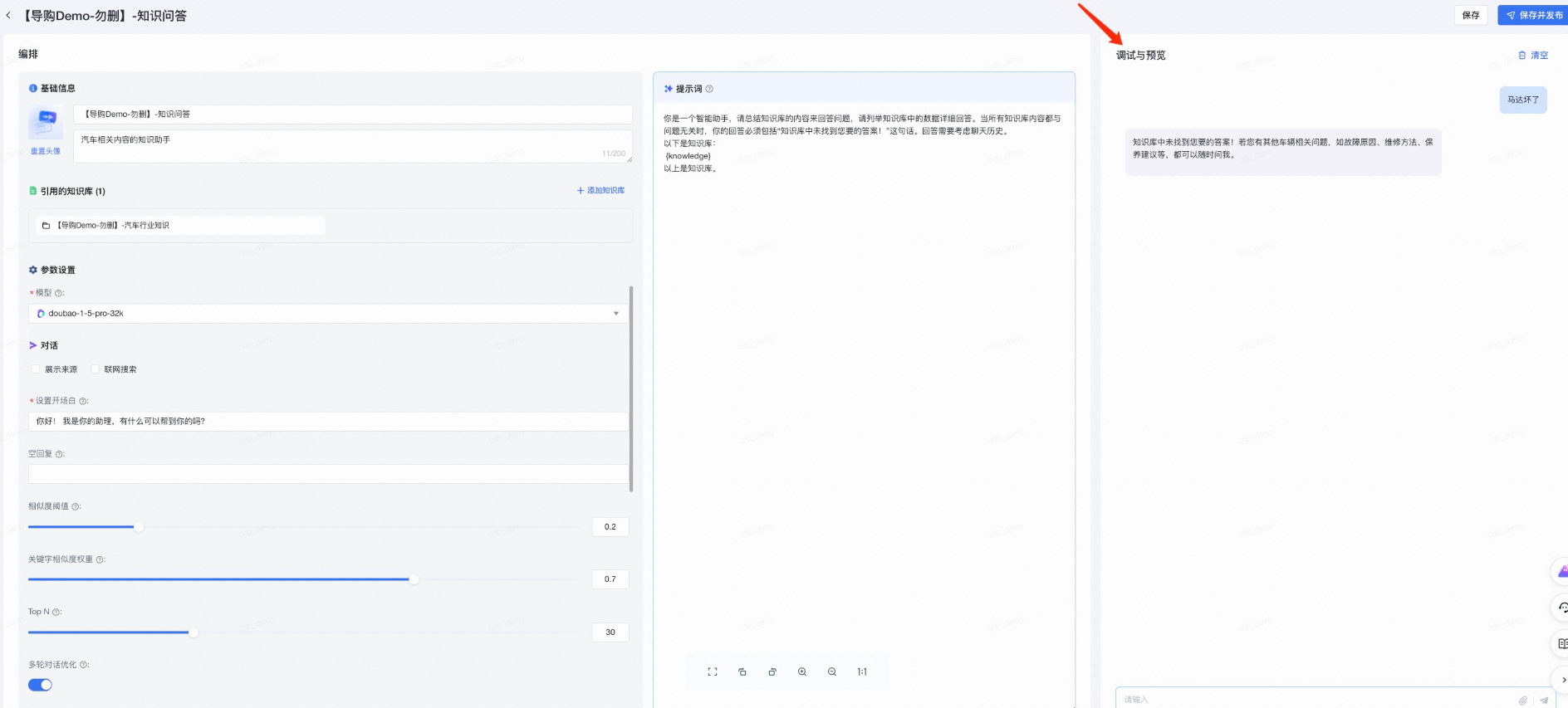Click the help icon next to Top N
The width and height of the screenshot is (1568, 708).
56,612
